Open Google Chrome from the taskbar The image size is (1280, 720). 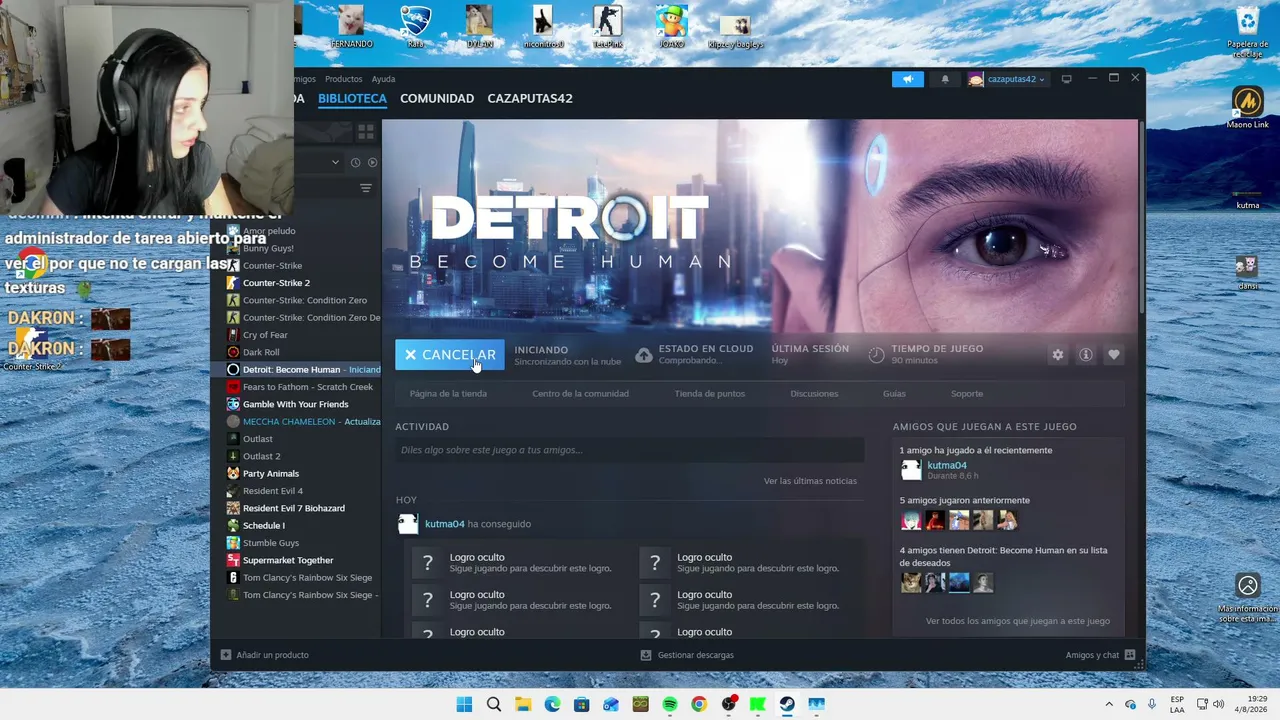(699, 704)
